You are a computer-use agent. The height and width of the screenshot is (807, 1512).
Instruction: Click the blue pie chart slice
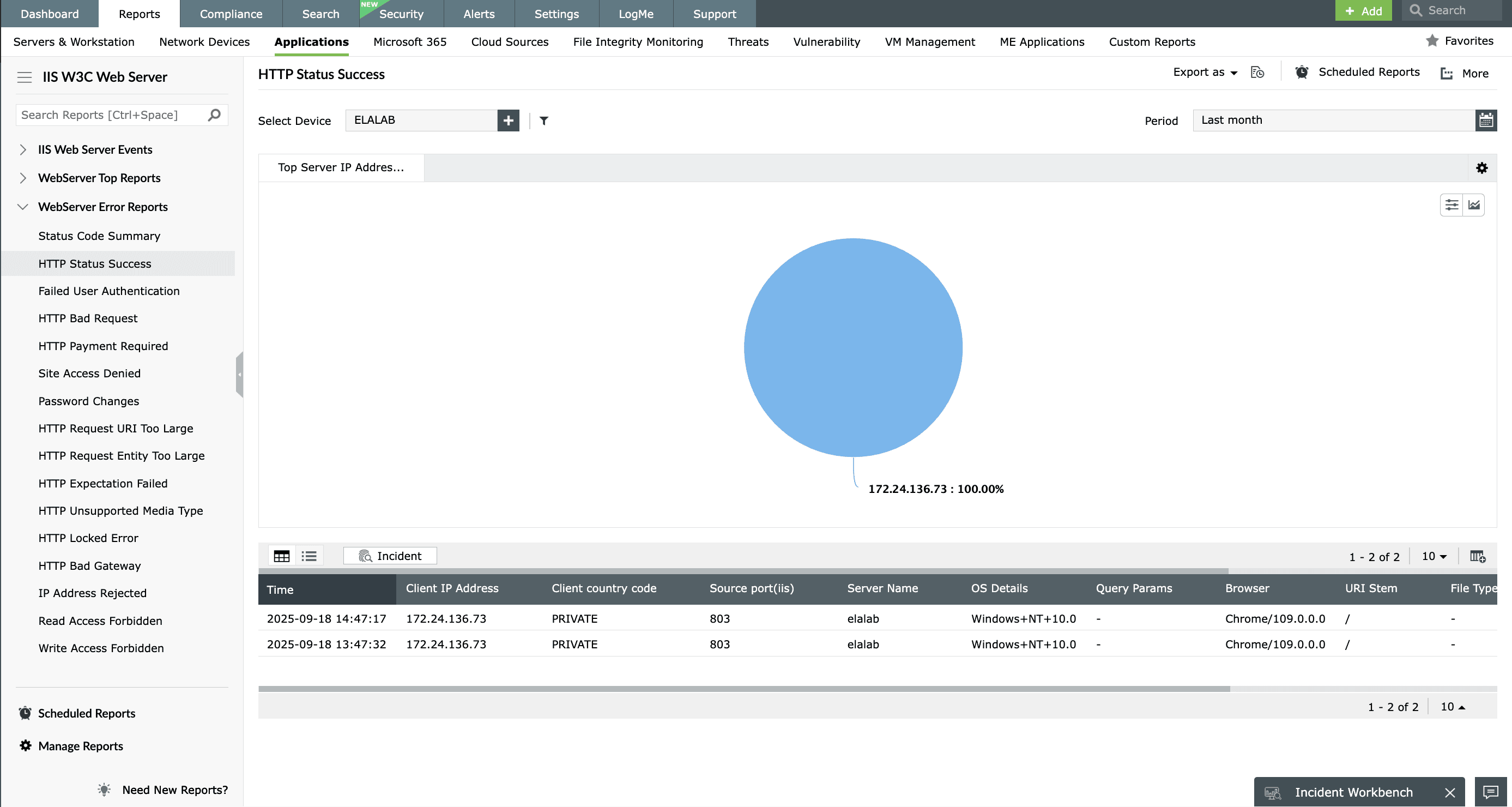(x=853, y=348)
